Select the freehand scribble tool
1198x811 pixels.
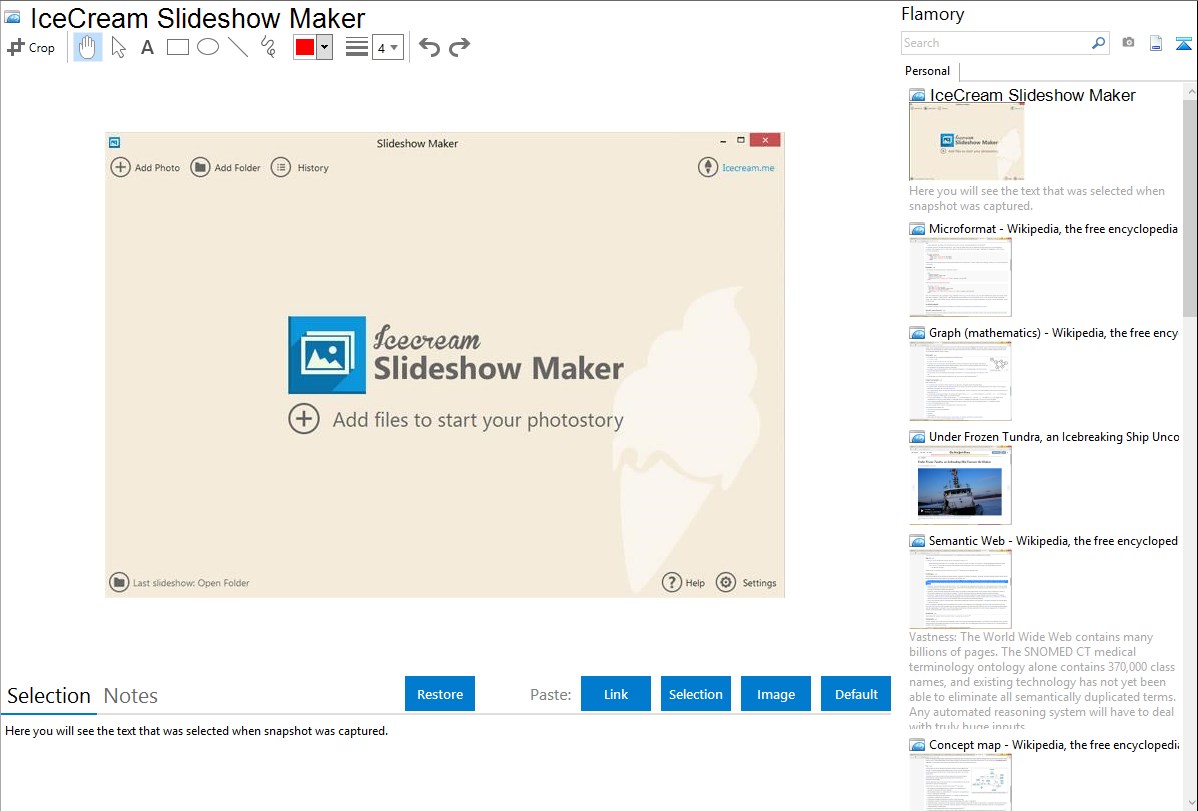[268, 47]
